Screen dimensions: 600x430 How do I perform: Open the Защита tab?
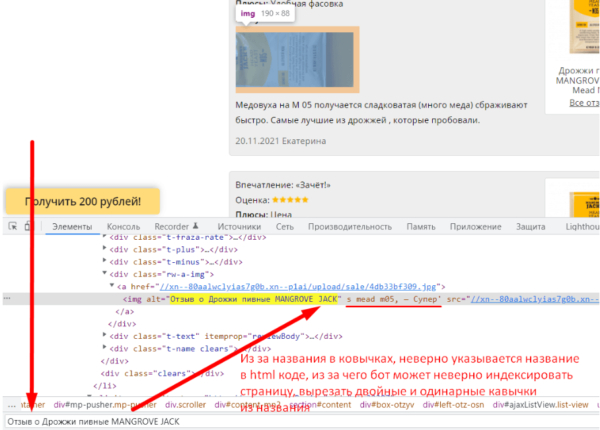point(530,226)
